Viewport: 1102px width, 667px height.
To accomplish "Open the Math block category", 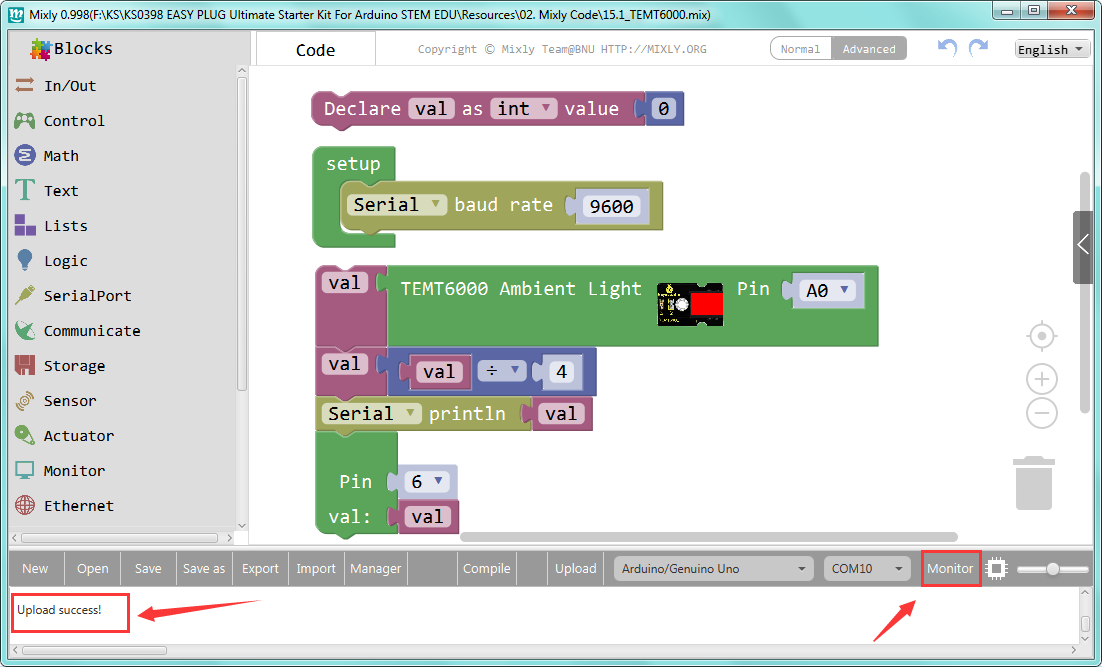I will tap(60, 156).
